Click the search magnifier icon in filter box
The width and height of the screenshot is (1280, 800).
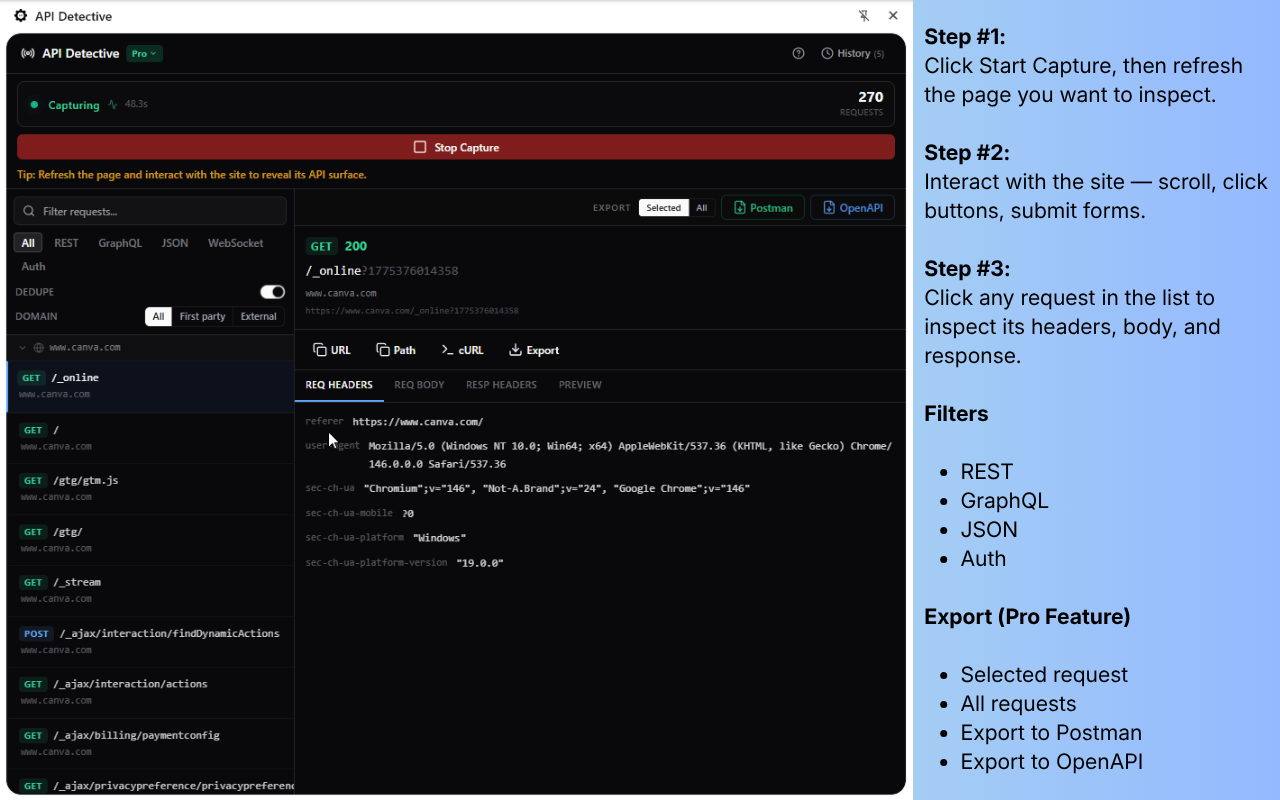(x=29, y=211)
